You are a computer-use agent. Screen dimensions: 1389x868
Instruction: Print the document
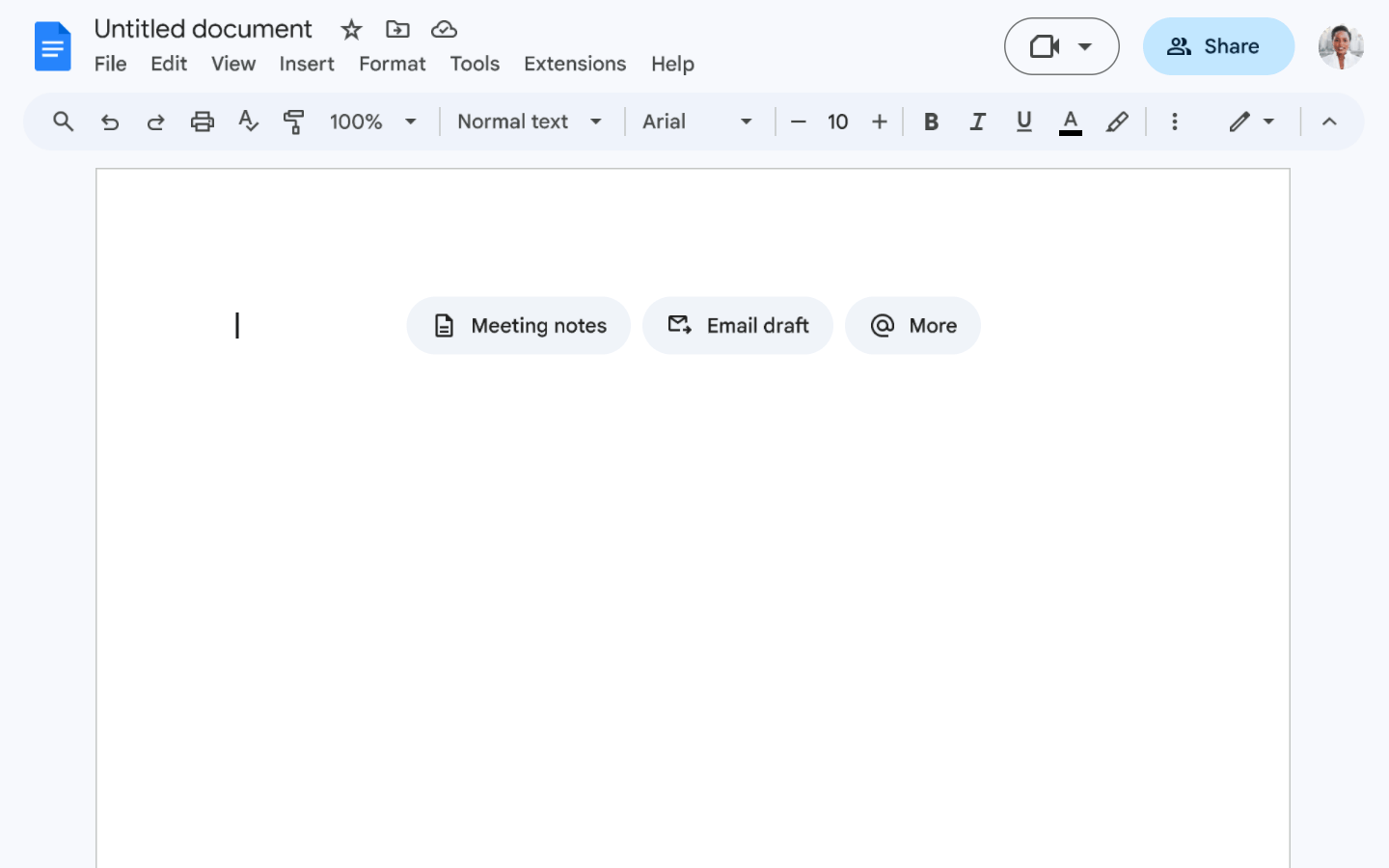(202, 122)
